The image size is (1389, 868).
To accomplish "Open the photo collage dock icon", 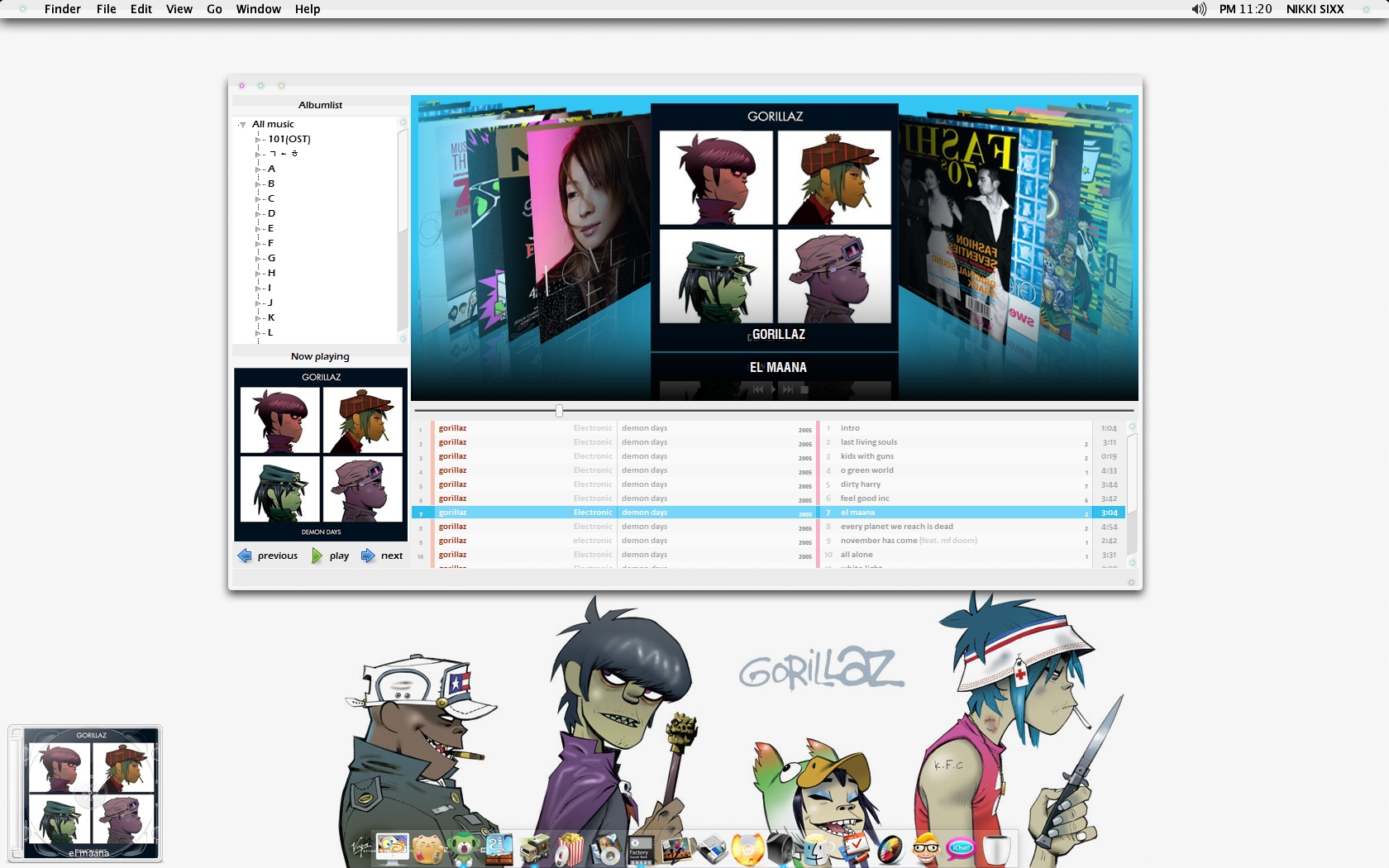I will (x=676, y=849).
